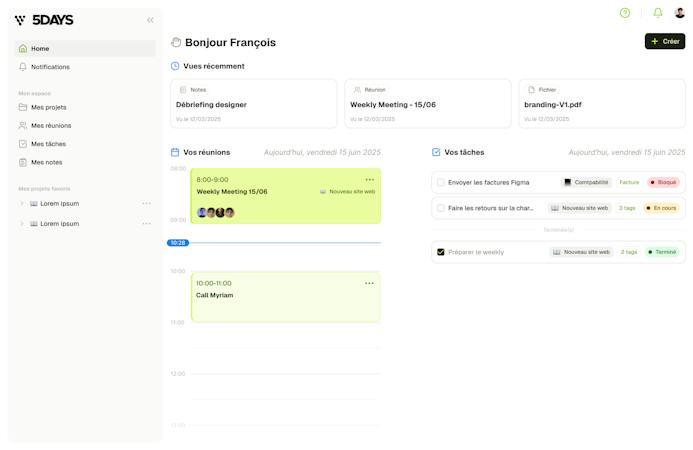Open the Débriefing designer notes card
The width and height of the screenshot is (693, 450).
pyautogui.click(x=253, y=104)
